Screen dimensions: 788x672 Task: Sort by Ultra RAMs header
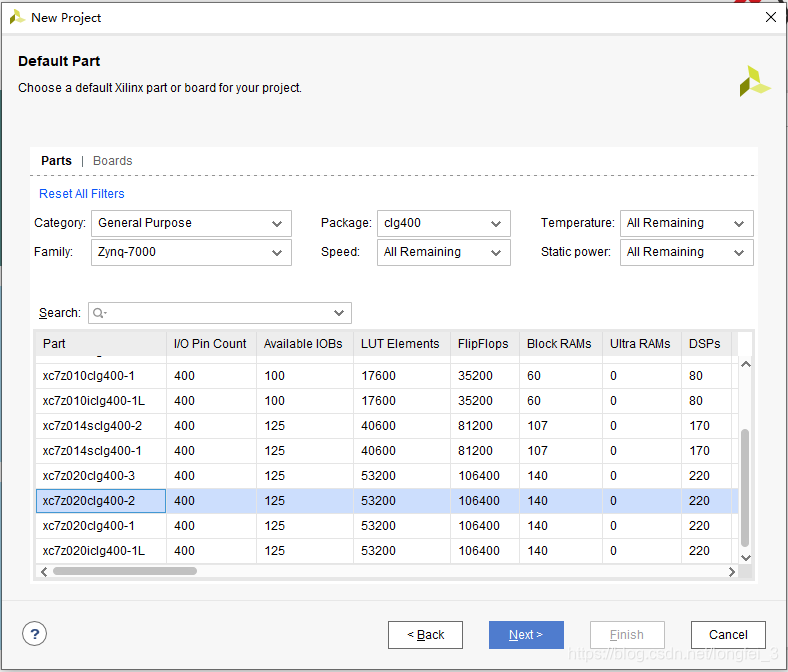click(641, 344)
